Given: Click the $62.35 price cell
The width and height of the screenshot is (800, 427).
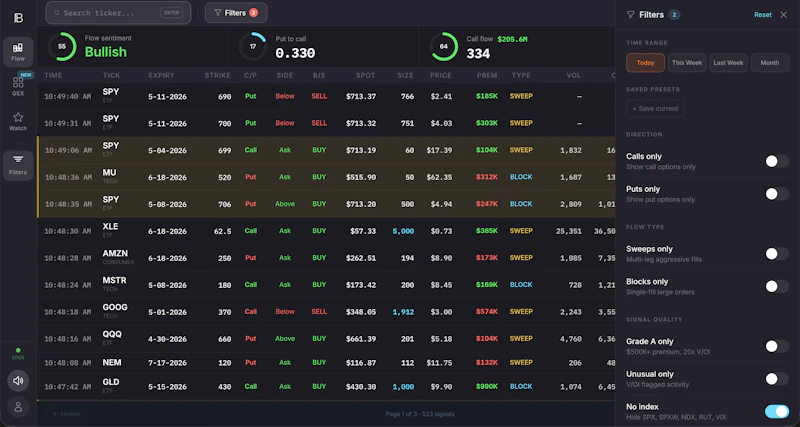Looking at the screenshot, I should [x=440, y=177].
